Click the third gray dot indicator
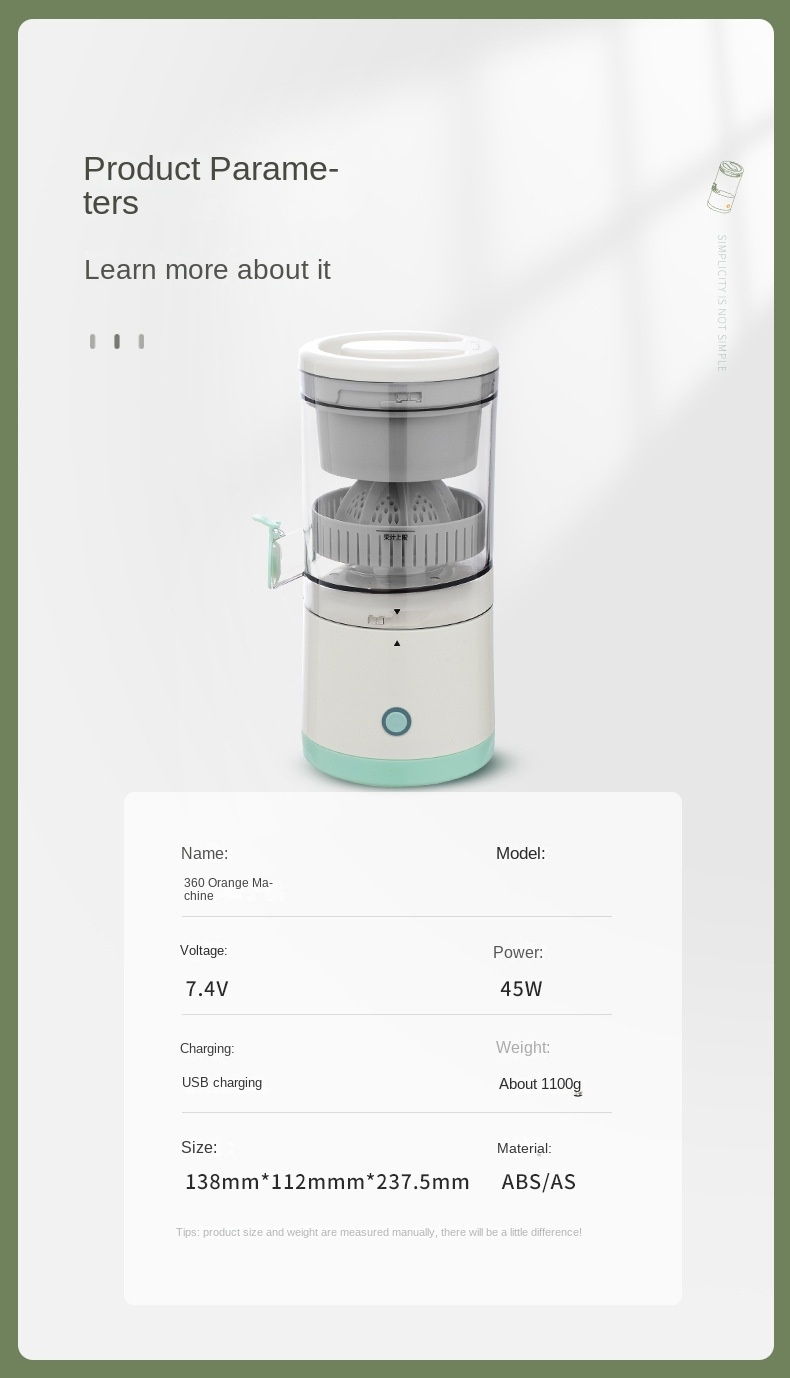790x1378 pixels. [141, 341]
